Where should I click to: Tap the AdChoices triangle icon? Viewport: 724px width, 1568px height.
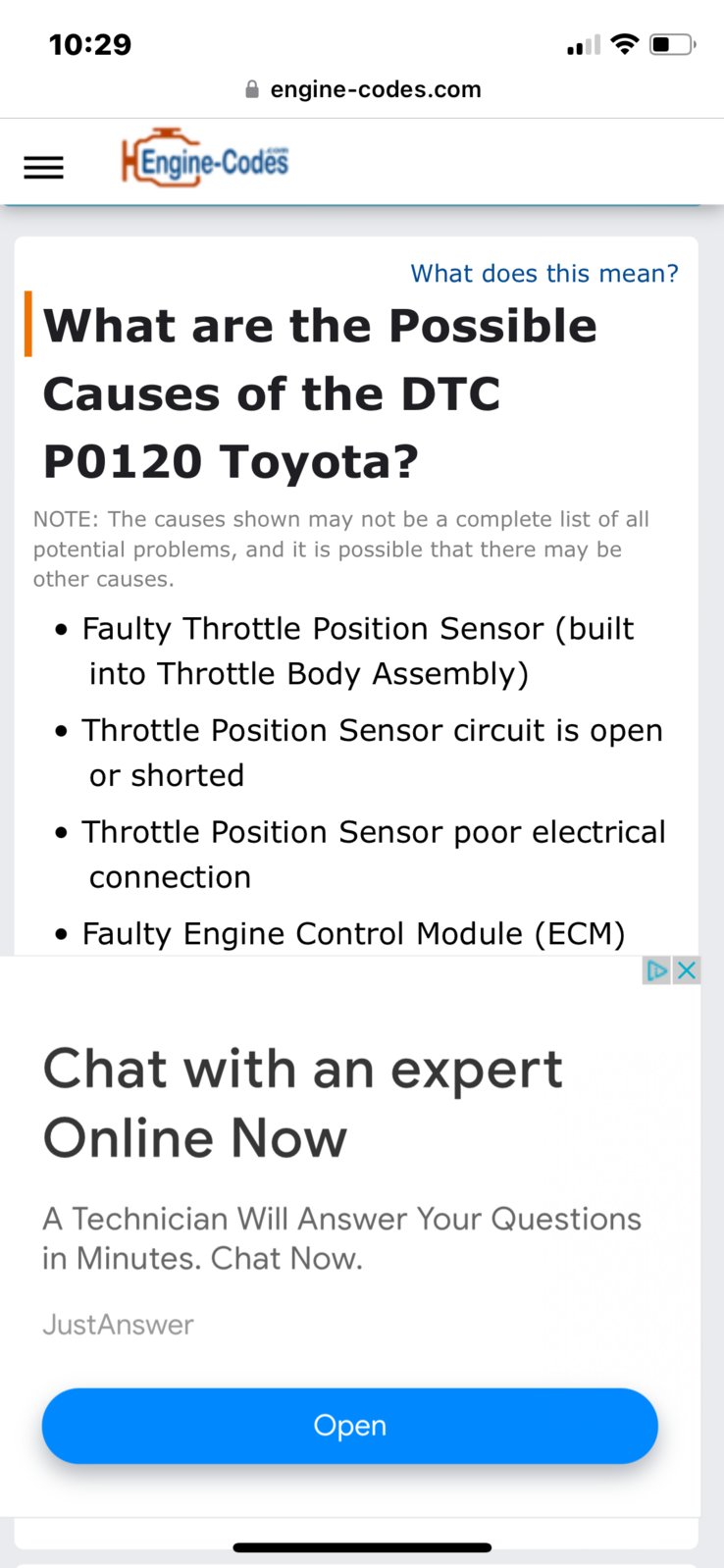(x=657, y=970)
